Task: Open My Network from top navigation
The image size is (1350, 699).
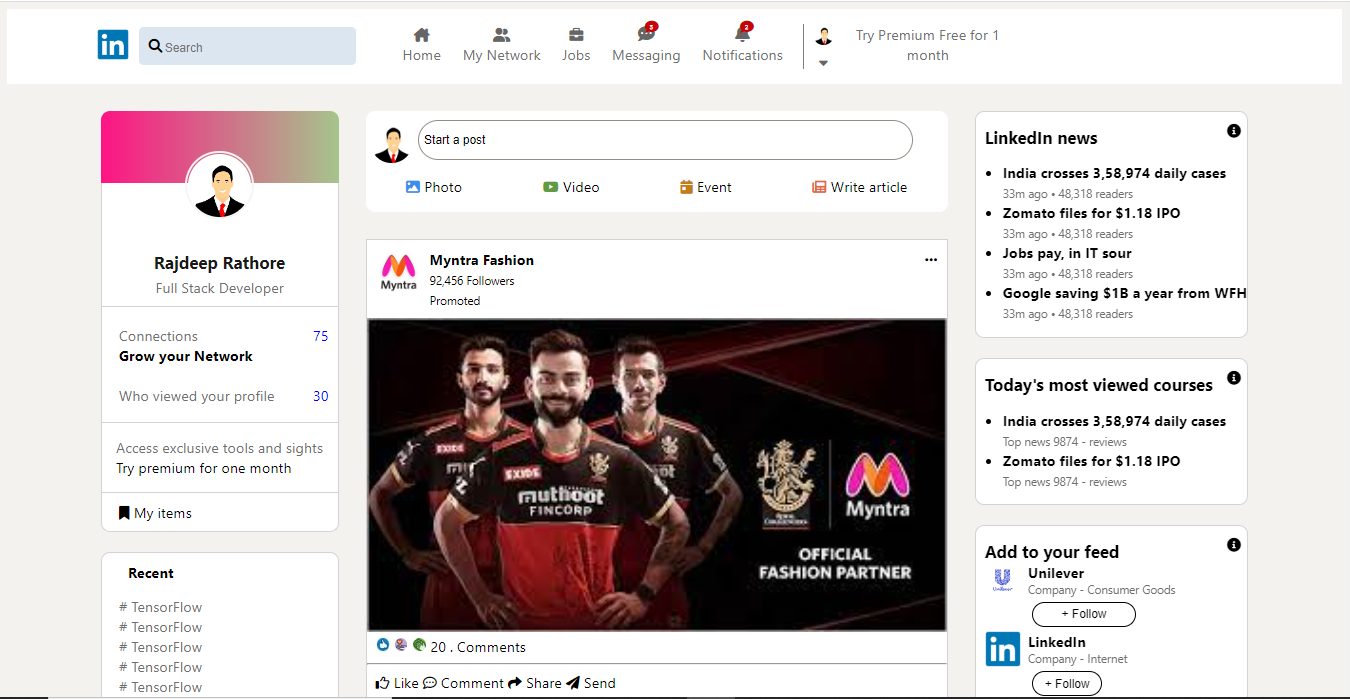Action: (x=501, y=35)
